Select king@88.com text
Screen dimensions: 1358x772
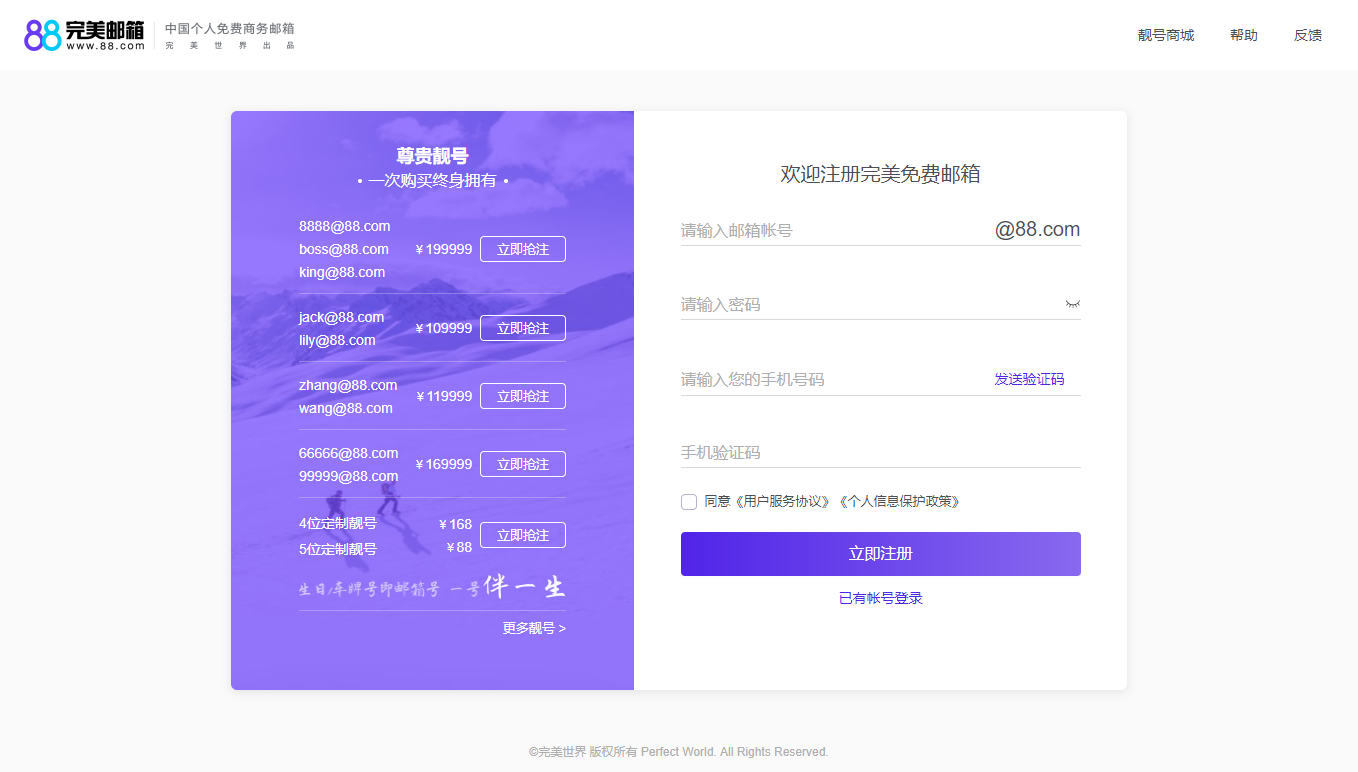[342, 272]
